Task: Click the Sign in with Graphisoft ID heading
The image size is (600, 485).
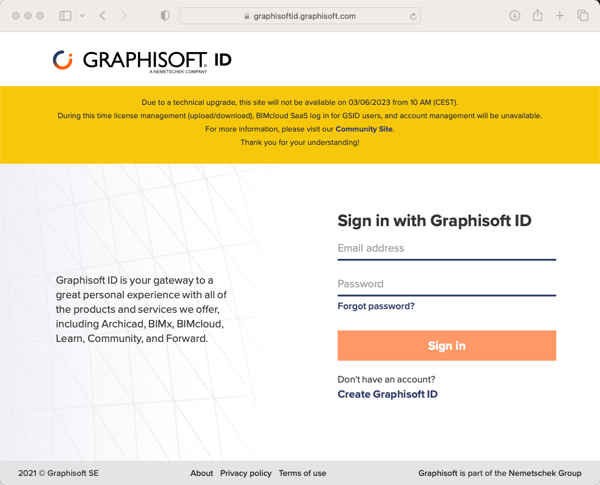Action: tap(434, 221)
